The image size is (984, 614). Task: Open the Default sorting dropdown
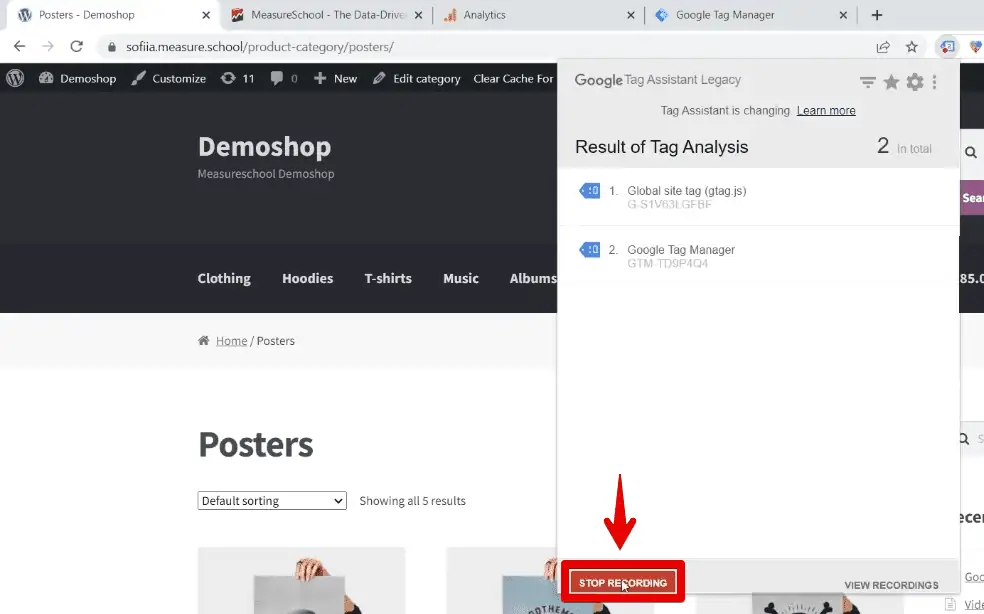(x=272, y=501)
